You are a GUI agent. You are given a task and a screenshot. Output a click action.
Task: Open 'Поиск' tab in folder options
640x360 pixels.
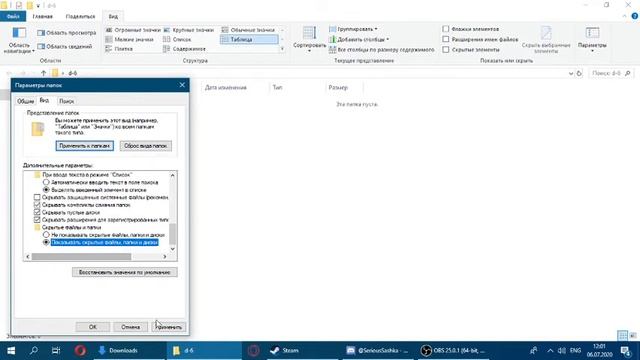pyautogui.click(x=66, y=101)
